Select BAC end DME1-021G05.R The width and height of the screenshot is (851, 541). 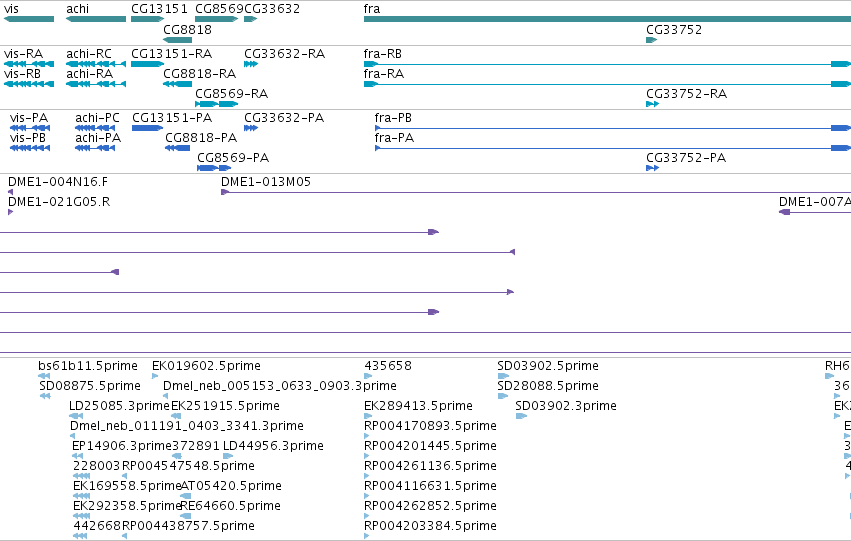[10, 212]
